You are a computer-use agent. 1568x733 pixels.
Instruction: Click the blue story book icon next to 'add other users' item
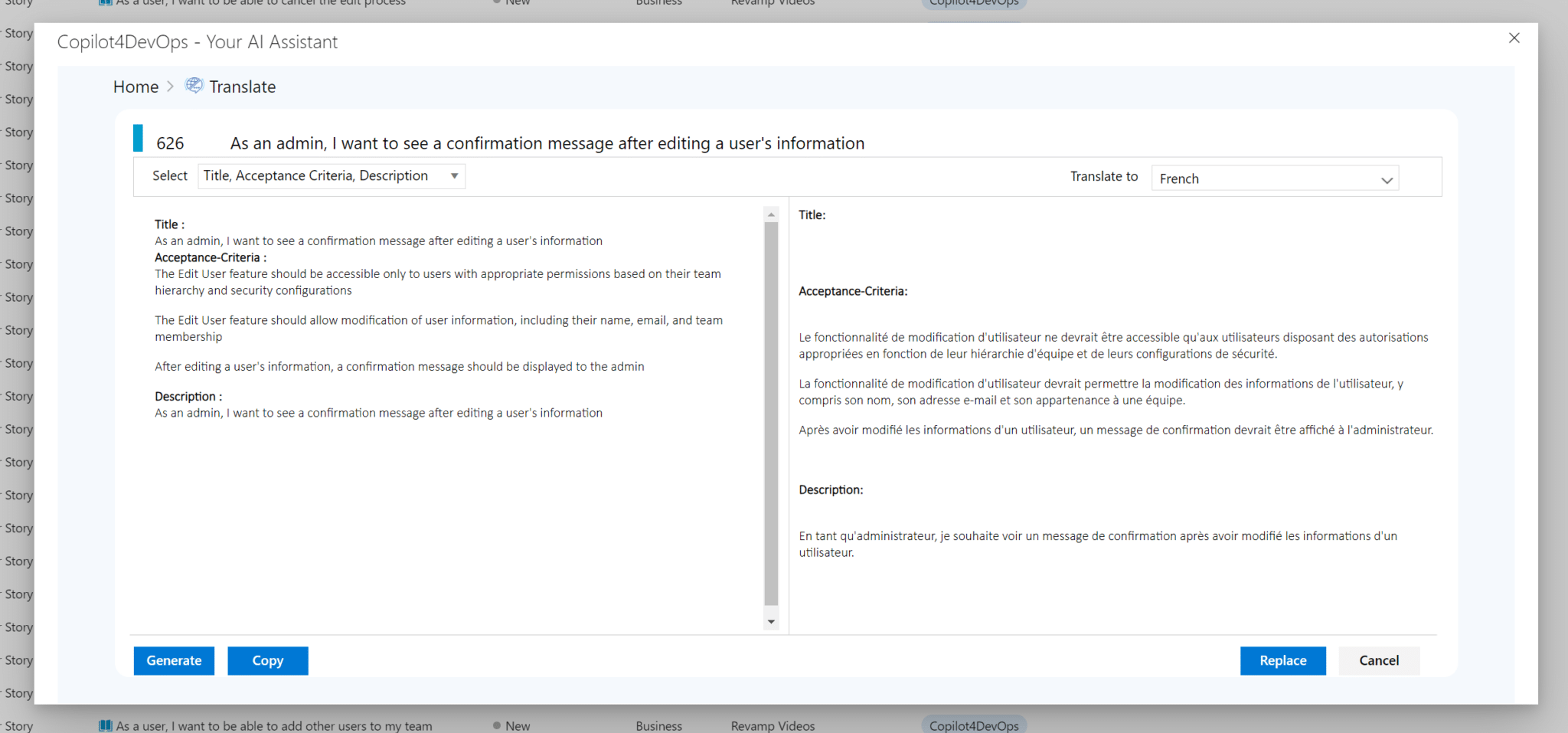pyautogui.click(x=104, y=725)
